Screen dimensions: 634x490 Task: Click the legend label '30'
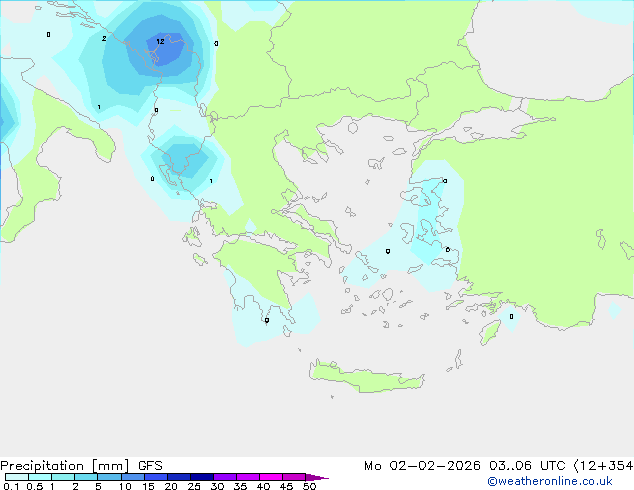click(x=217, y=486)
